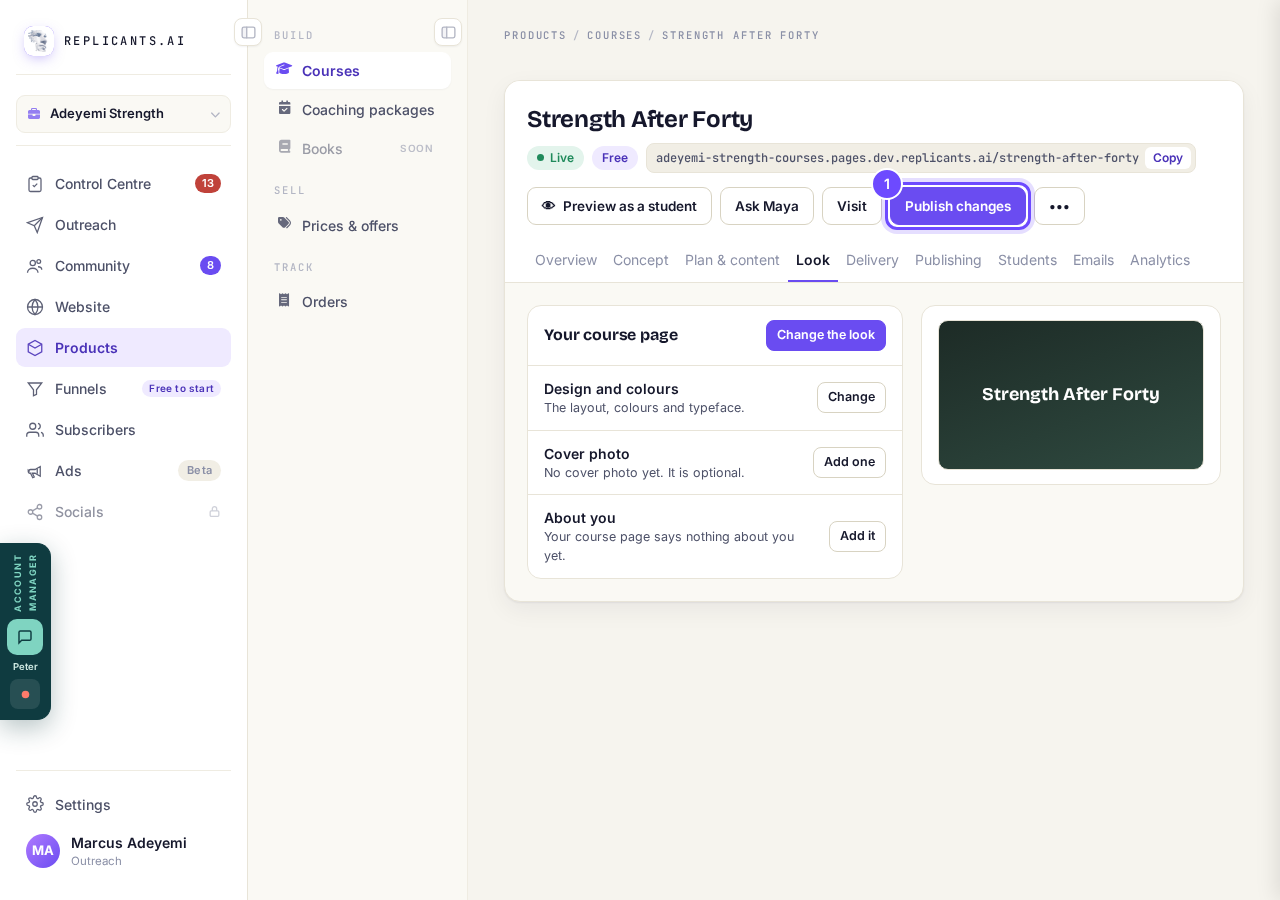Viewport: 1280px width, 900px height.
Task: Click Add one for Cover photo
Action: 849,462
